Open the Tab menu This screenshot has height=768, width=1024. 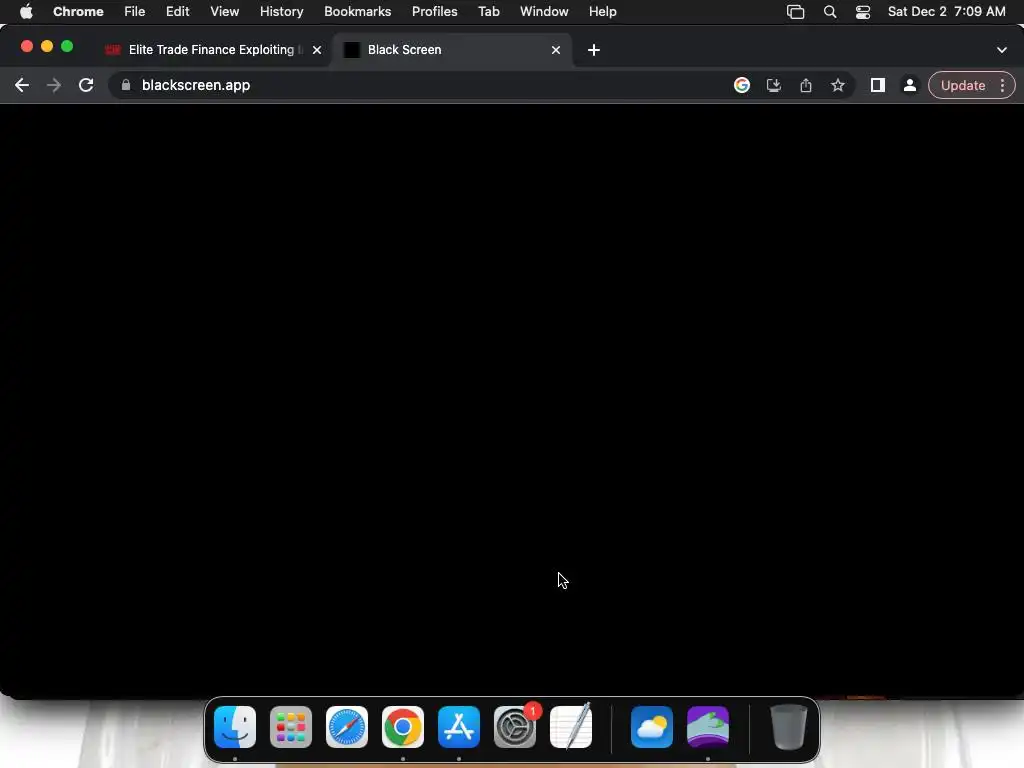[488, 12]
